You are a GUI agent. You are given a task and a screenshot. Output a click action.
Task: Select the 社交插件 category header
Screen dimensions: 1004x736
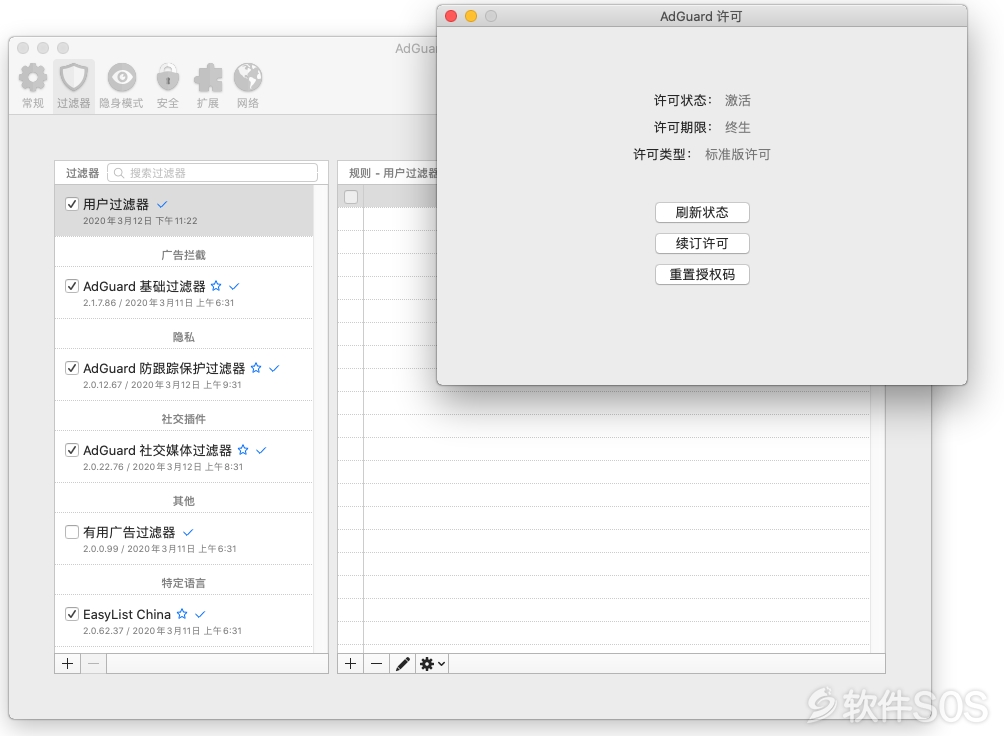click(184, 419)
